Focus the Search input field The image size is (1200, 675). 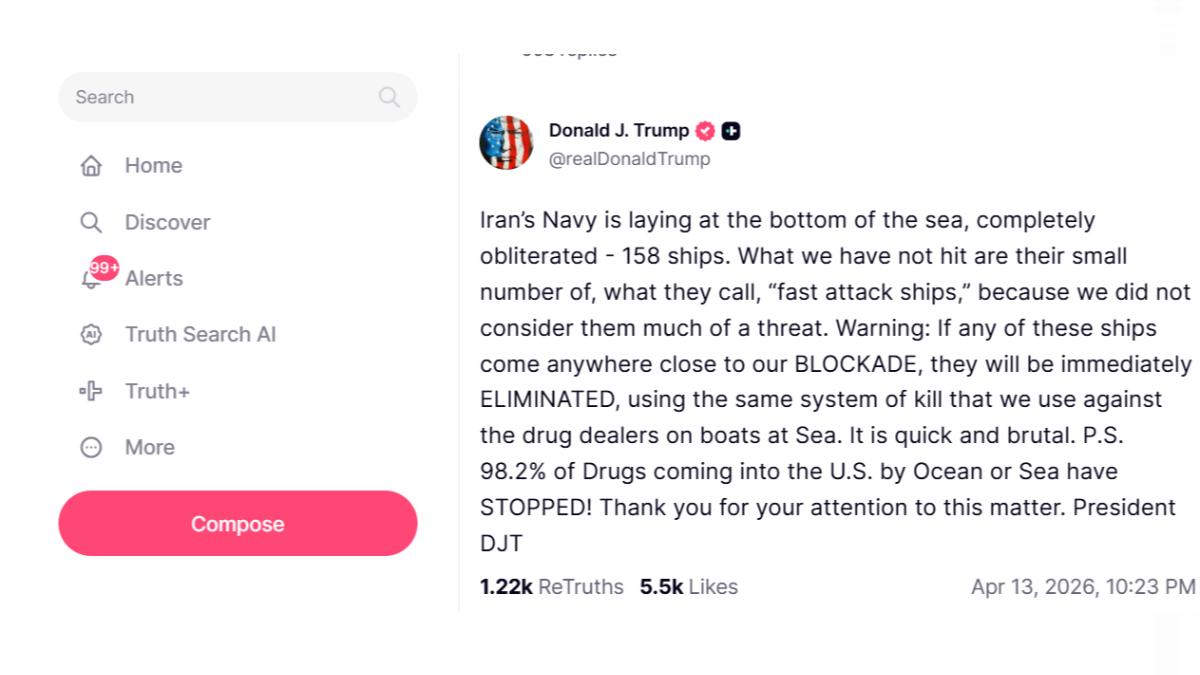220,97
